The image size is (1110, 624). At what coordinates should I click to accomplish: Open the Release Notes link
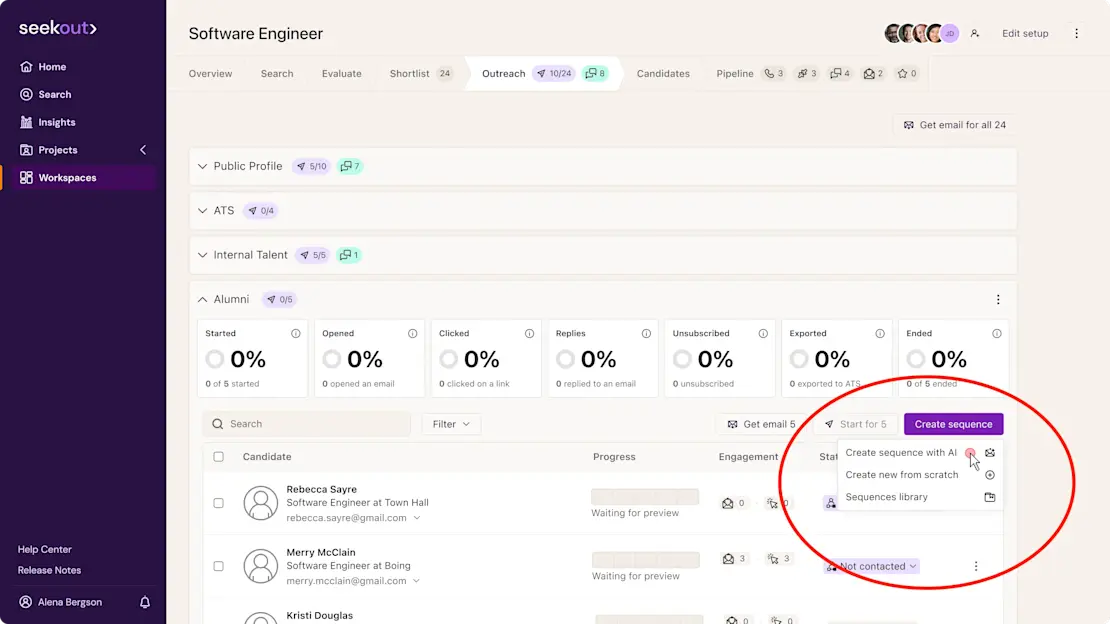pyautogui.click(x=50, y=570)
